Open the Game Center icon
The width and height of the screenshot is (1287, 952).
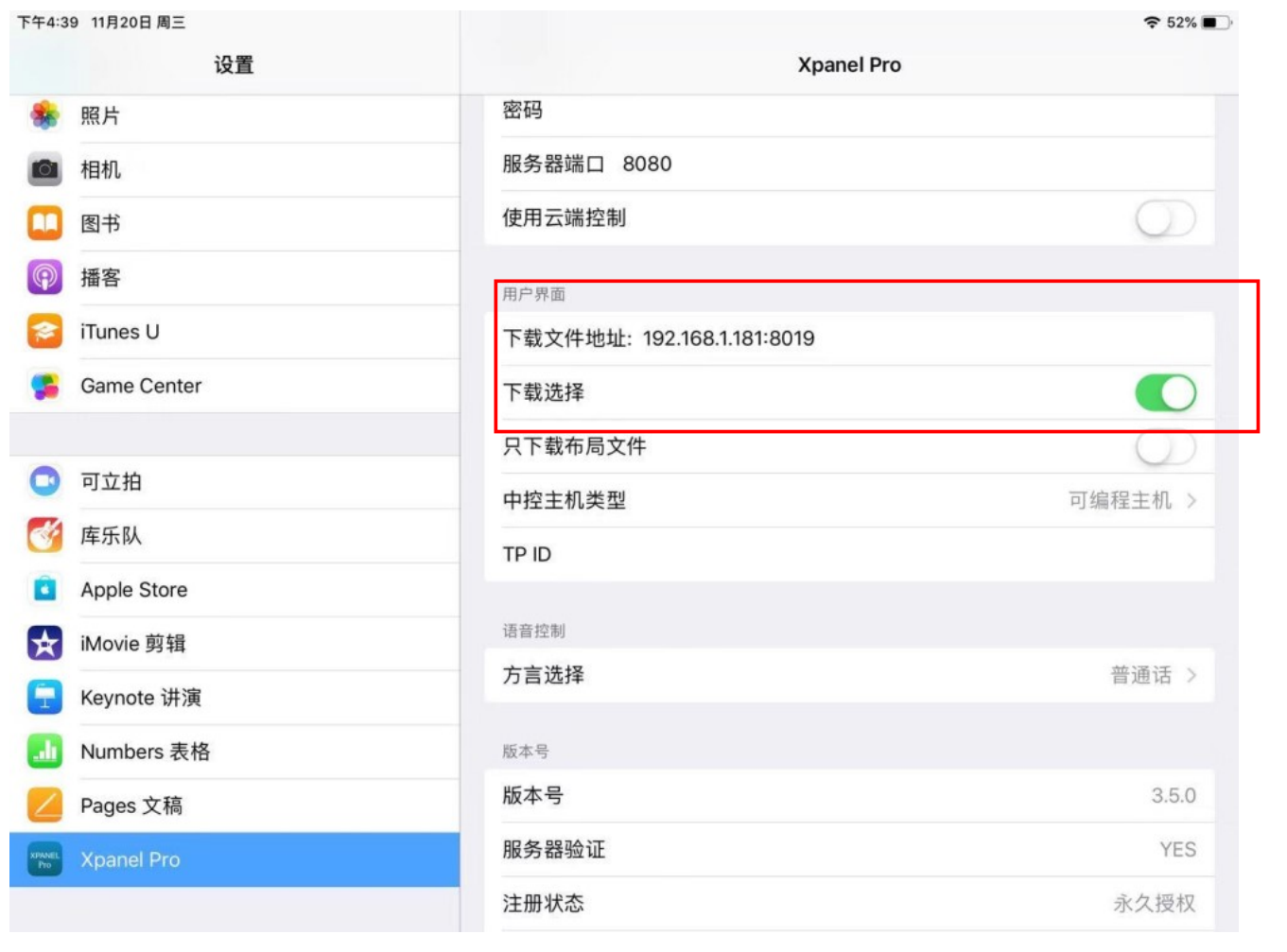(x=44, y=386)
